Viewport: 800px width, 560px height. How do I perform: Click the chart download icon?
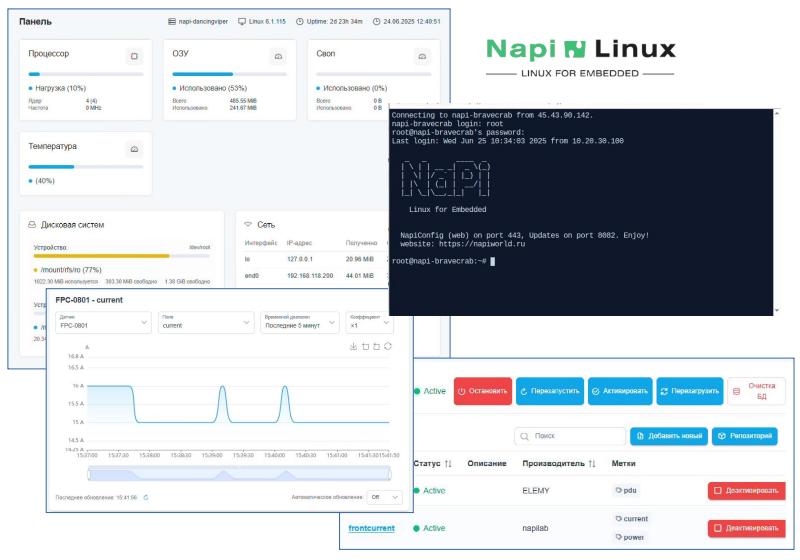[x=353, y=346]
